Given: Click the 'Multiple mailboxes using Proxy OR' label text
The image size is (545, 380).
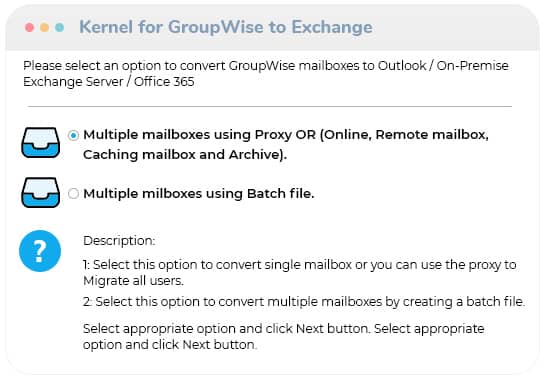Looking at the screenshot, I should tap(200, 135).
